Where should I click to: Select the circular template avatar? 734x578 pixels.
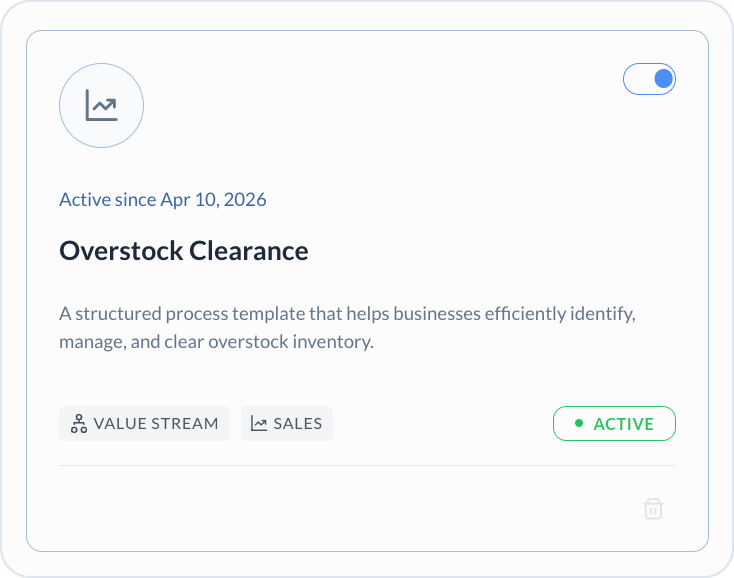[102, 105]
